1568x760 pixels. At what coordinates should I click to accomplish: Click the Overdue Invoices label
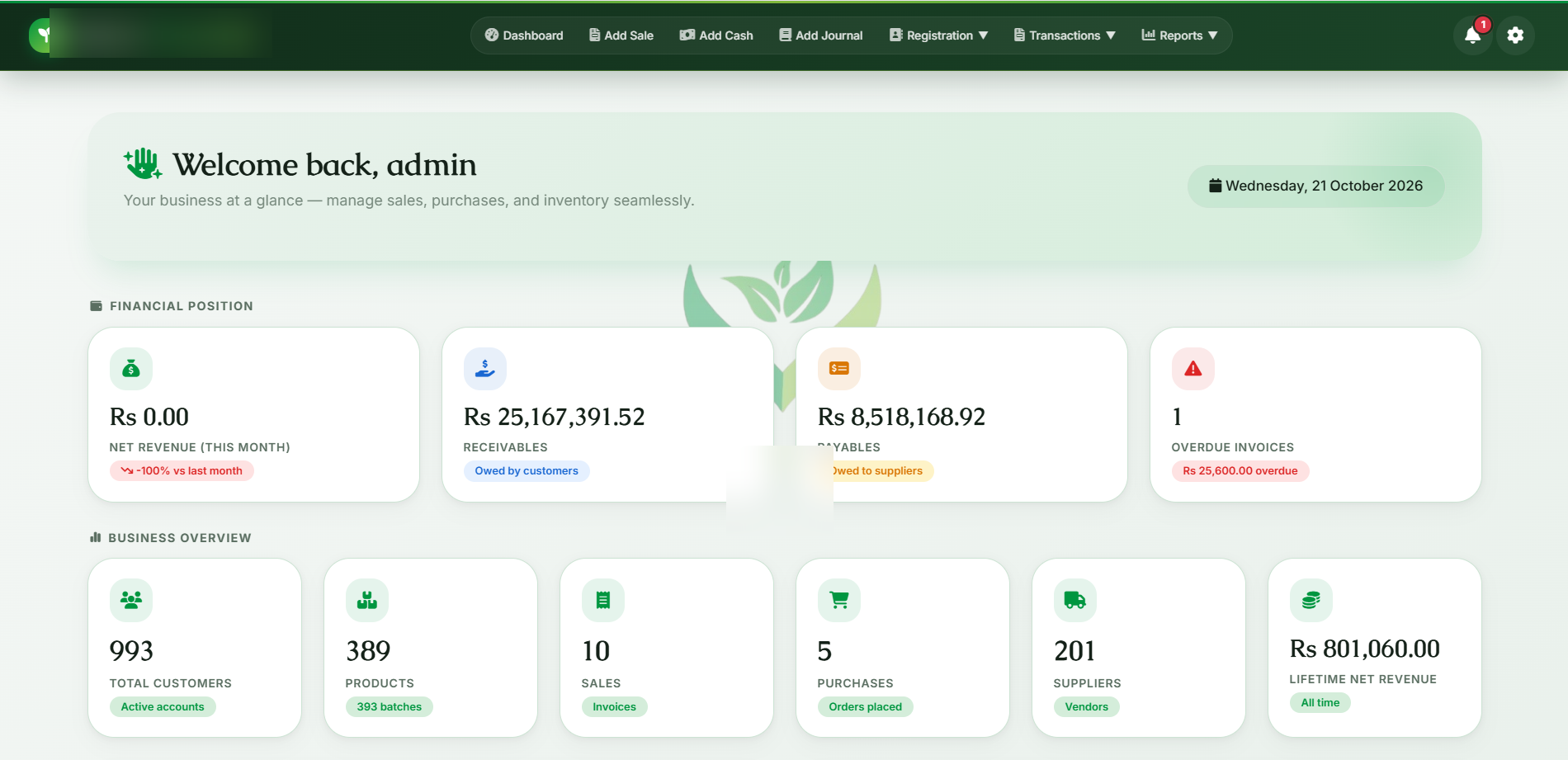pyautogui.click(x=1233, y=447)
